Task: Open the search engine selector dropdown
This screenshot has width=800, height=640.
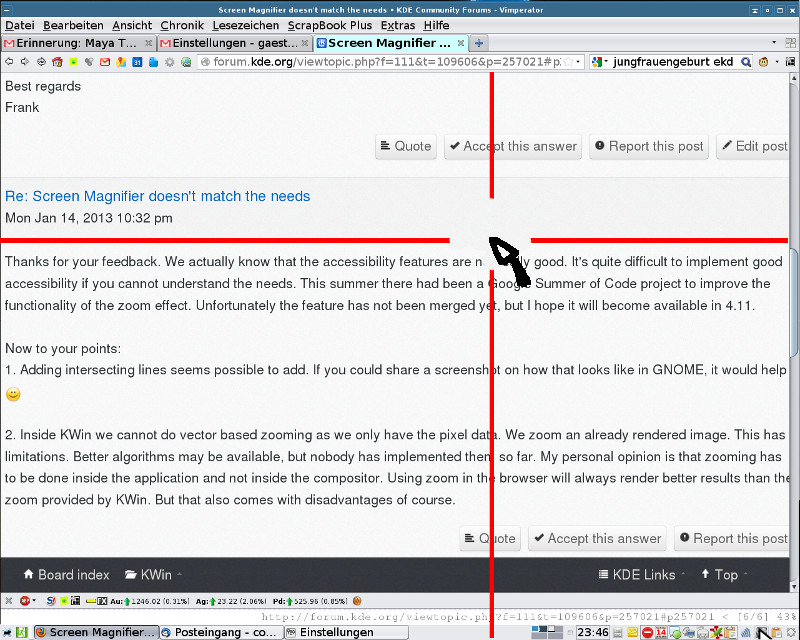Action: pos(601,62)
